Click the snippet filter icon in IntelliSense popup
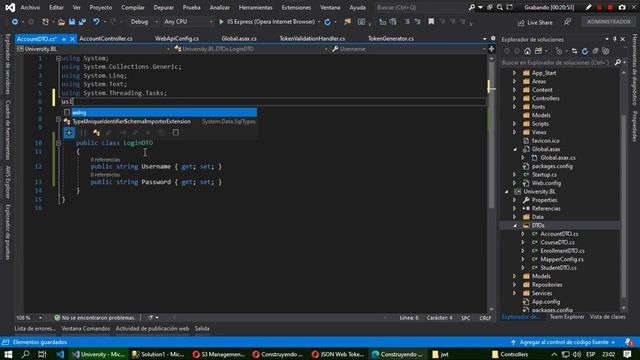Screen dimensions: 640x360 69,133
